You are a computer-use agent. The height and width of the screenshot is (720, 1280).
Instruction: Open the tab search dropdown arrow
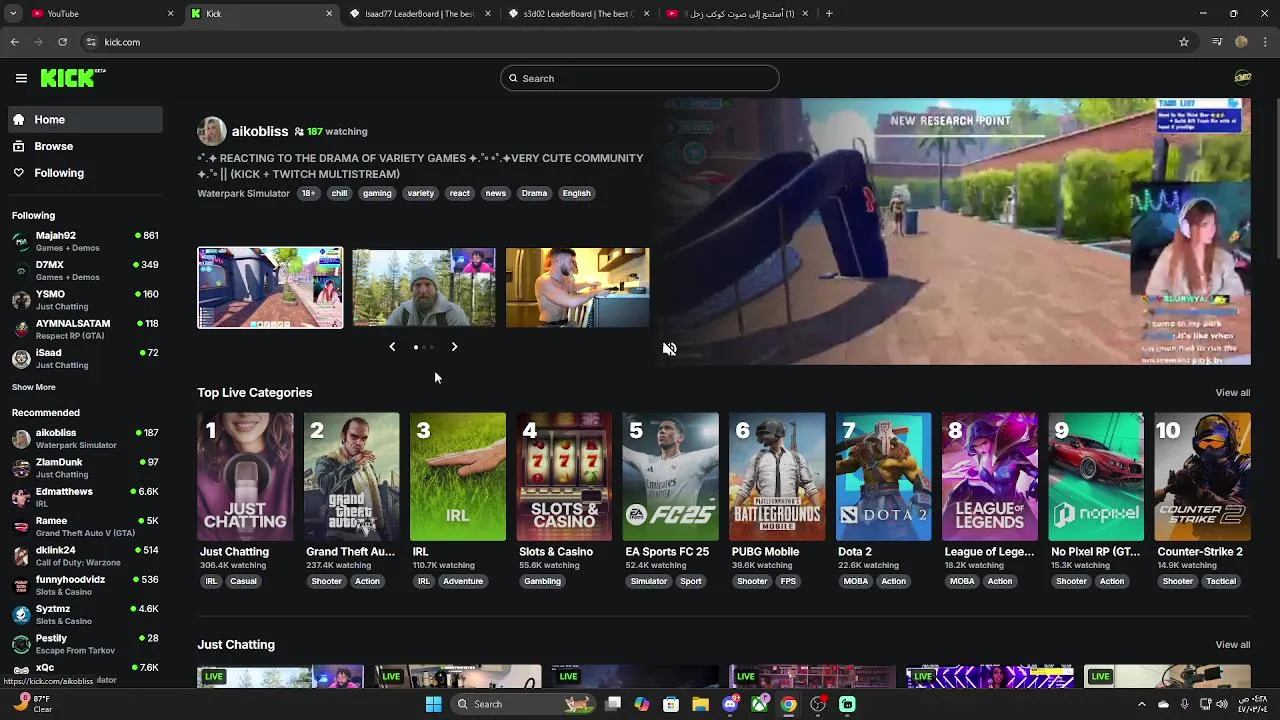tap(13, 14)
